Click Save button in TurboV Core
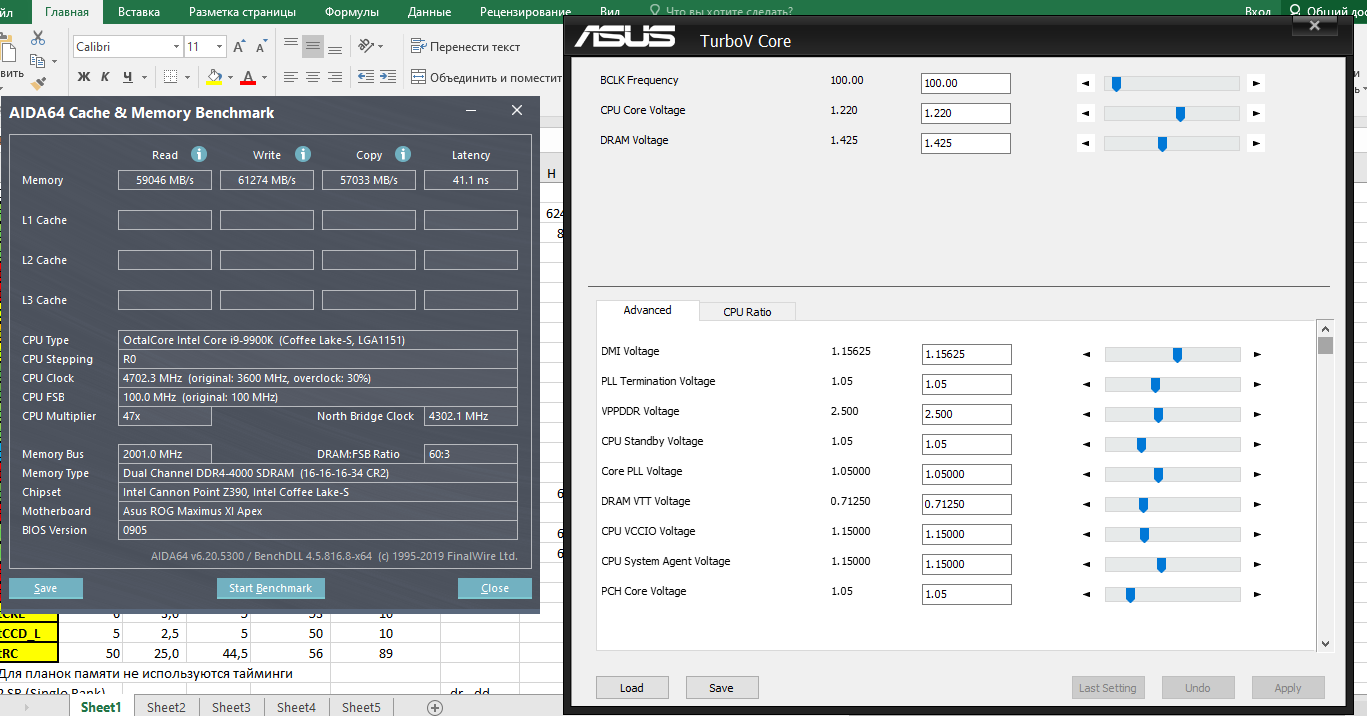This screenshot has width=1367, height=716. pos(722,688)
